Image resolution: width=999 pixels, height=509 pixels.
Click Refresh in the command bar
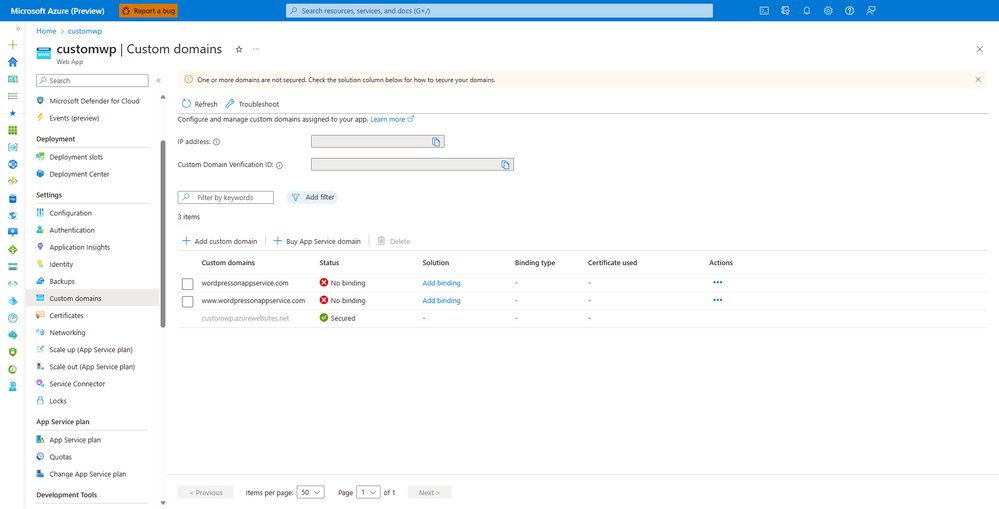coord(199,104)
